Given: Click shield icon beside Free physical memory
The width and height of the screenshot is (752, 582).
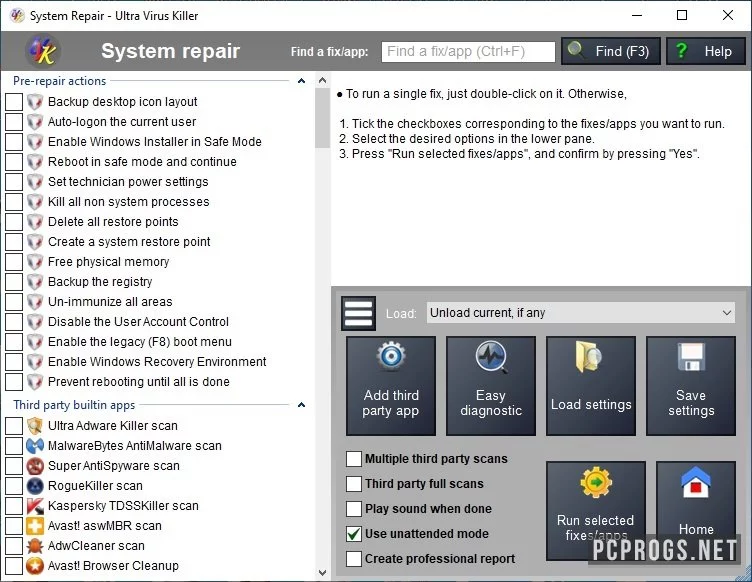Looking at the screenshot, I should pyautogui.click(x=35, y=262).
